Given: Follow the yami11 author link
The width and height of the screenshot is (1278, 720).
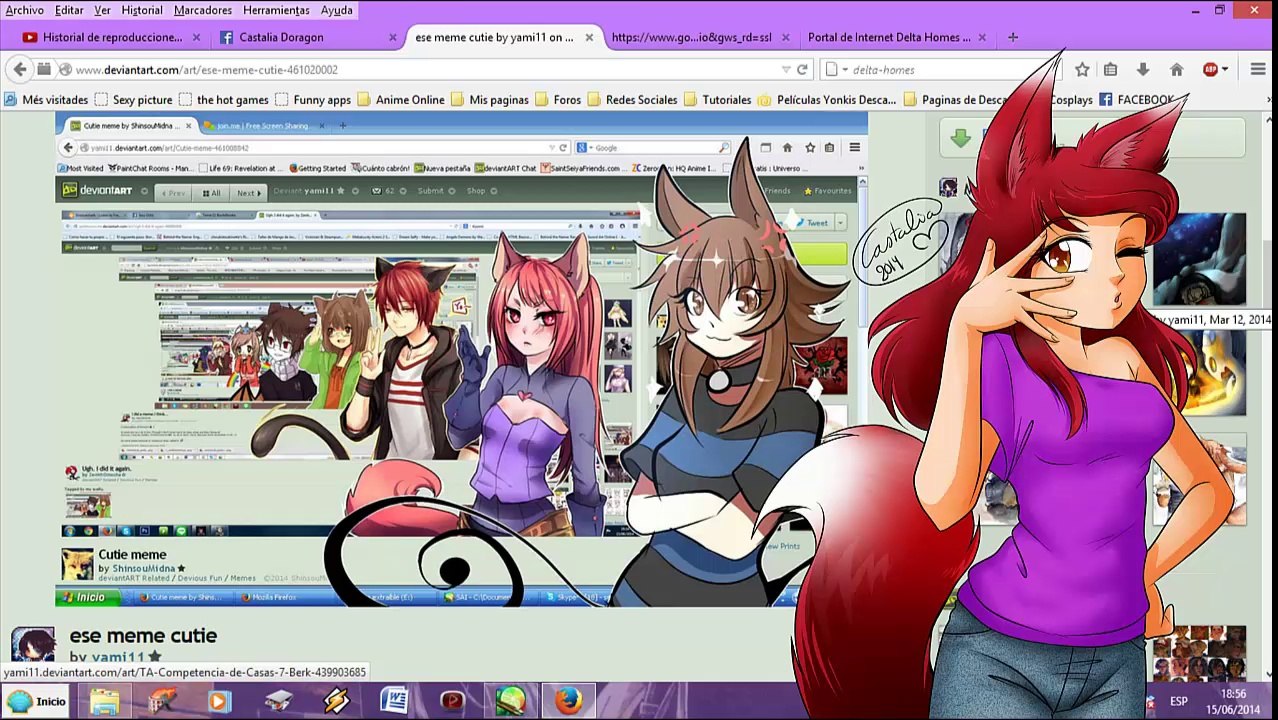Looking at the screenshot, I should [x=118, y=656].
